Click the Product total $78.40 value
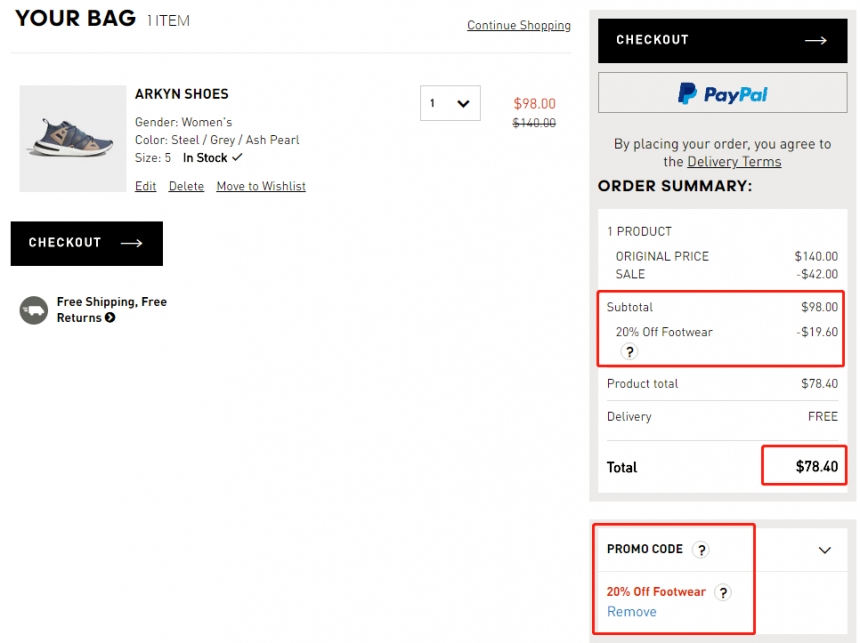860x643 pixels. [x=819, y=383]
